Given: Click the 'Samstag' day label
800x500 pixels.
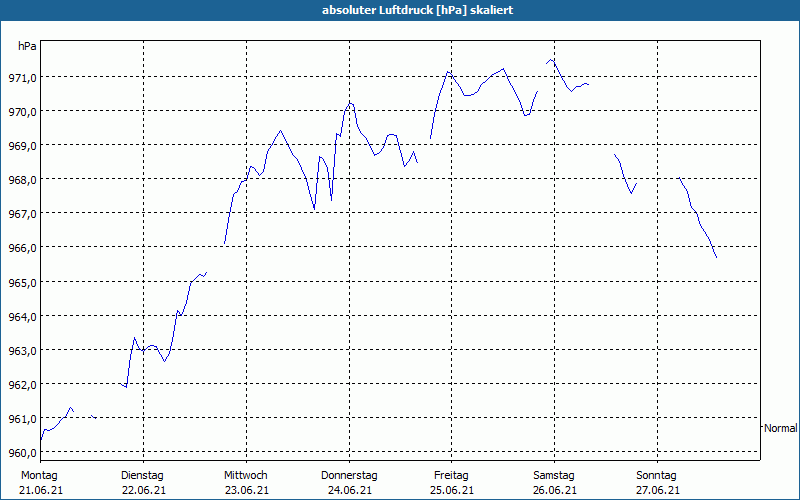Looking at the screenshot, I should [554, 476].
